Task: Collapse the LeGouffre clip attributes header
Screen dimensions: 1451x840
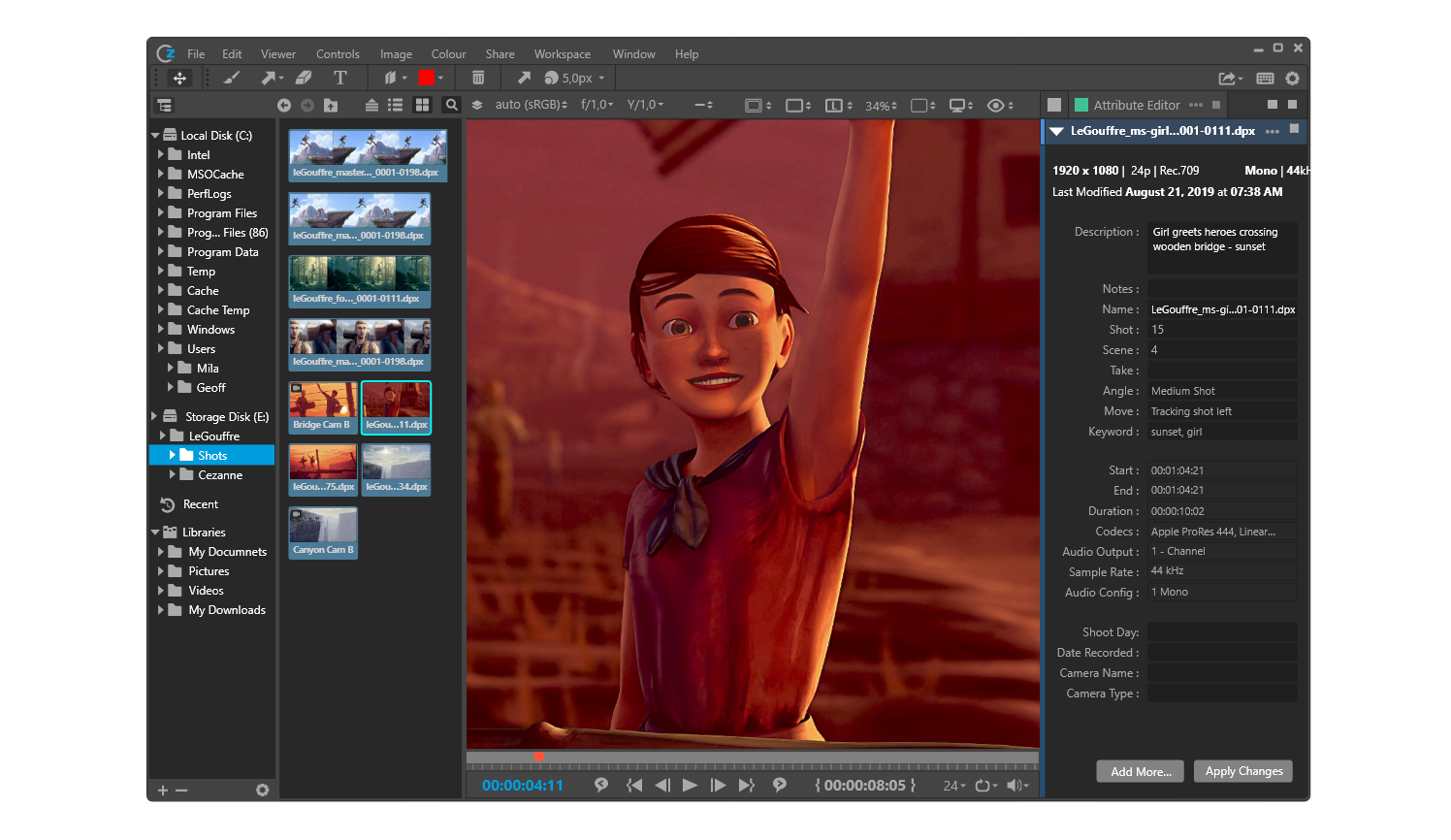Action: 1057,131
